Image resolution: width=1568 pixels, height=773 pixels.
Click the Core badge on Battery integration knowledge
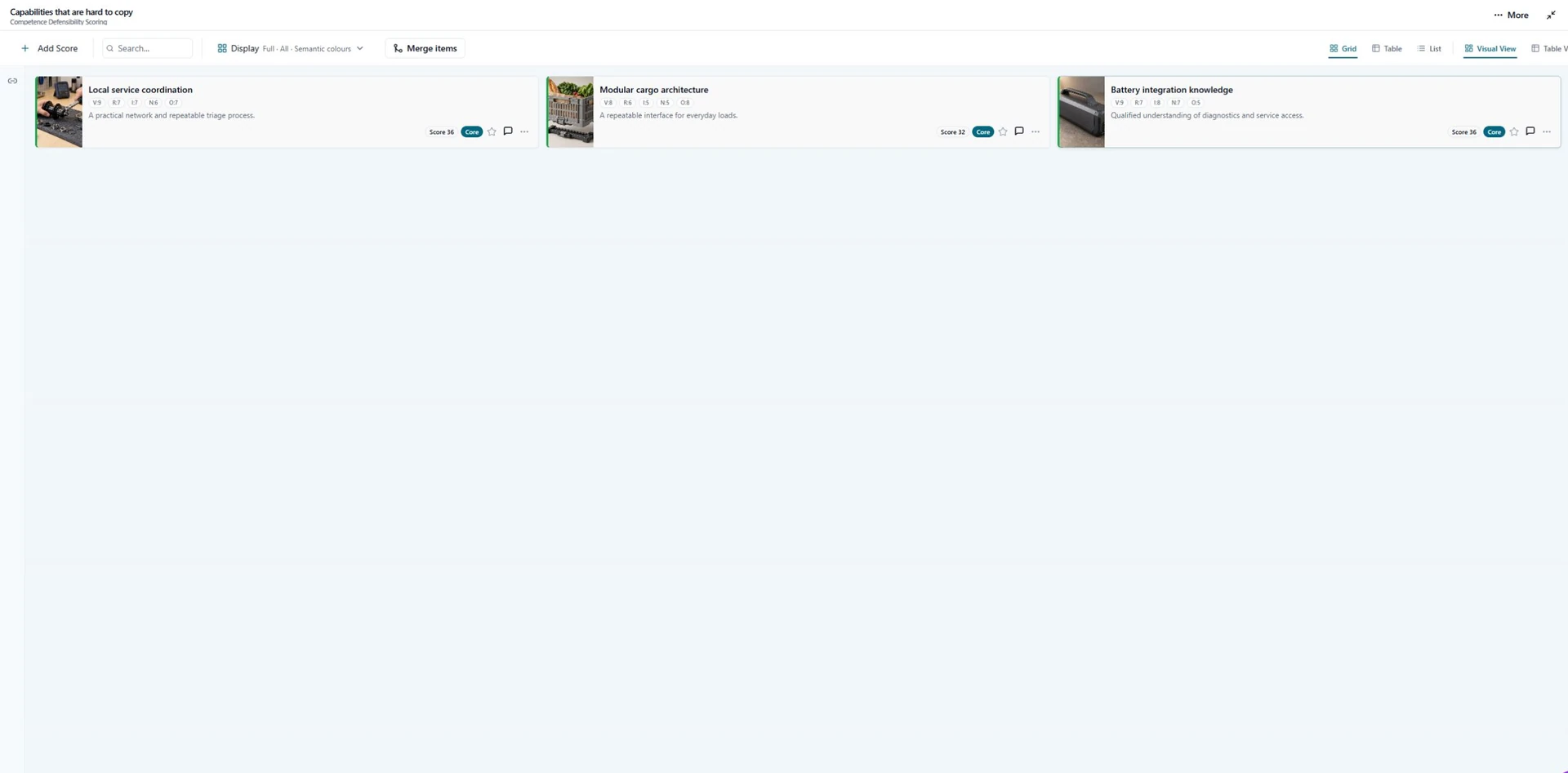1494,131
